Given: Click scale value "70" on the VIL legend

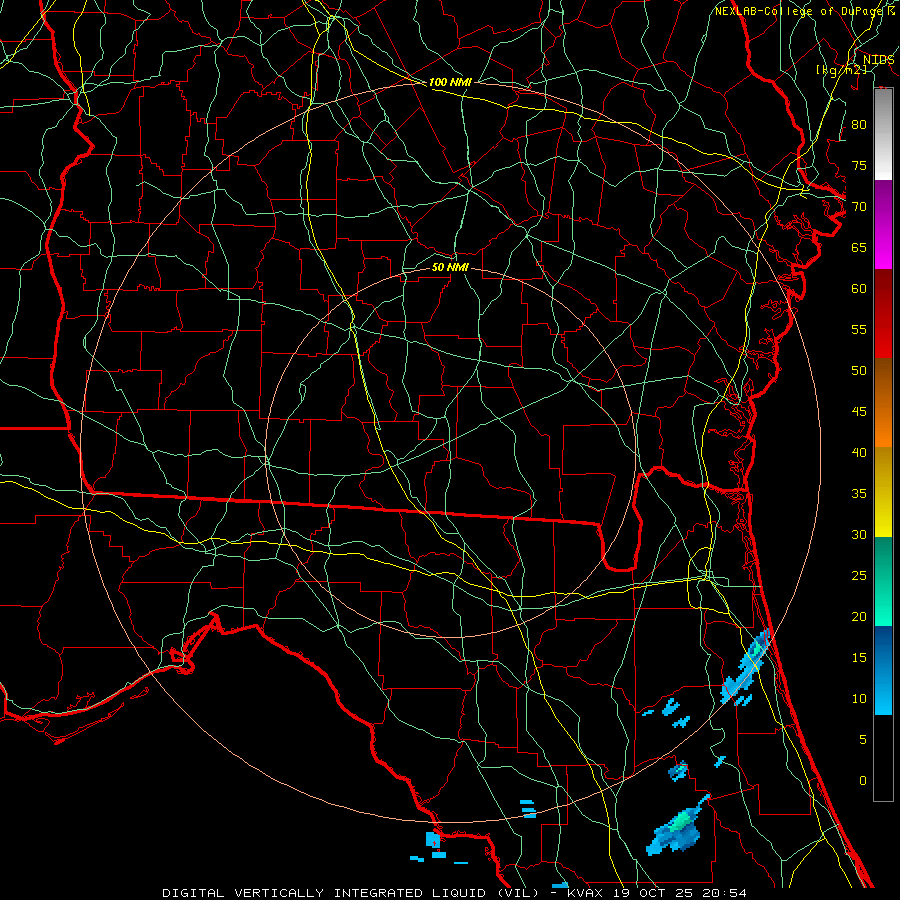Looking at the screenshot, I should pos(859,206).
